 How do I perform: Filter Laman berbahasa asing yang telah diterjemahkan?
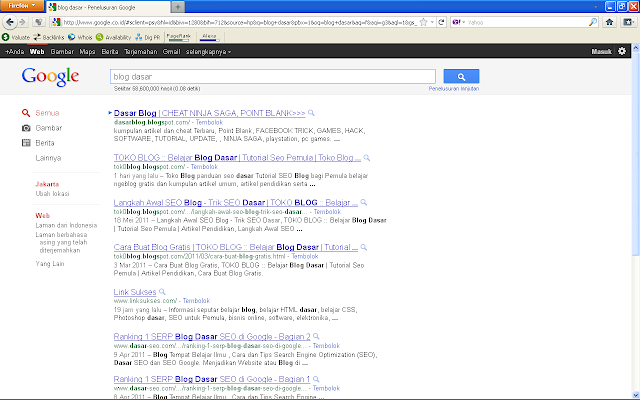62,242
